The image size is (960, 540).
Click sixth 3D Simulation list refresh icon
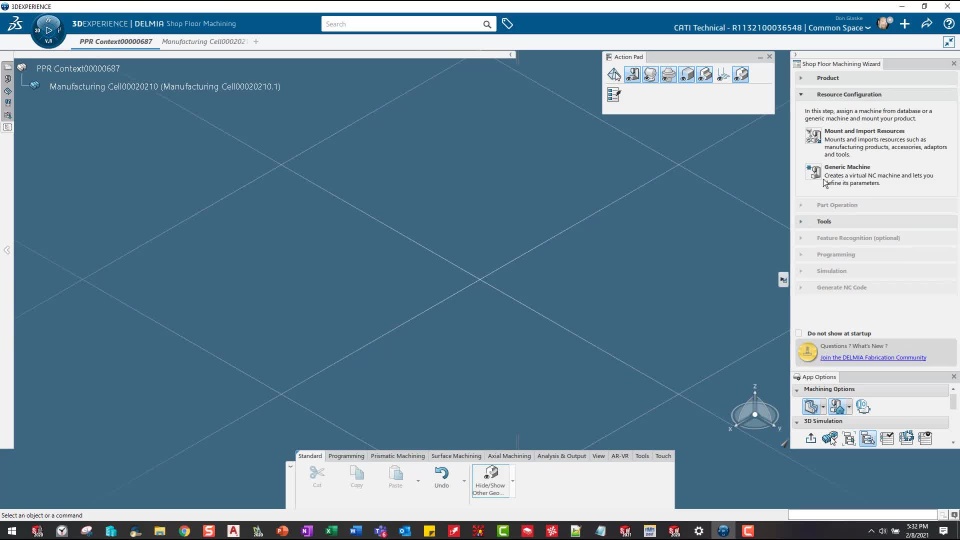(906, 438)
